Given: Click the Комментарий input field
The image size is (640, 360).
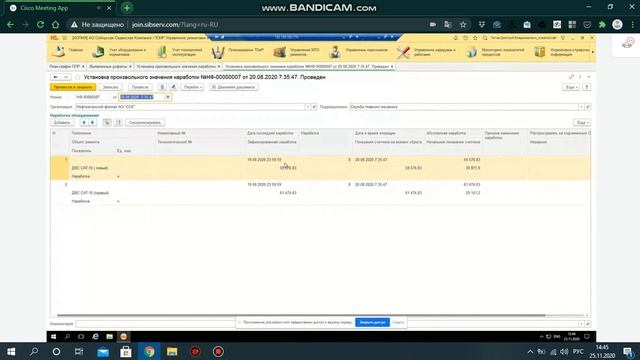Looking at the screenshot, I should point(327,324).
